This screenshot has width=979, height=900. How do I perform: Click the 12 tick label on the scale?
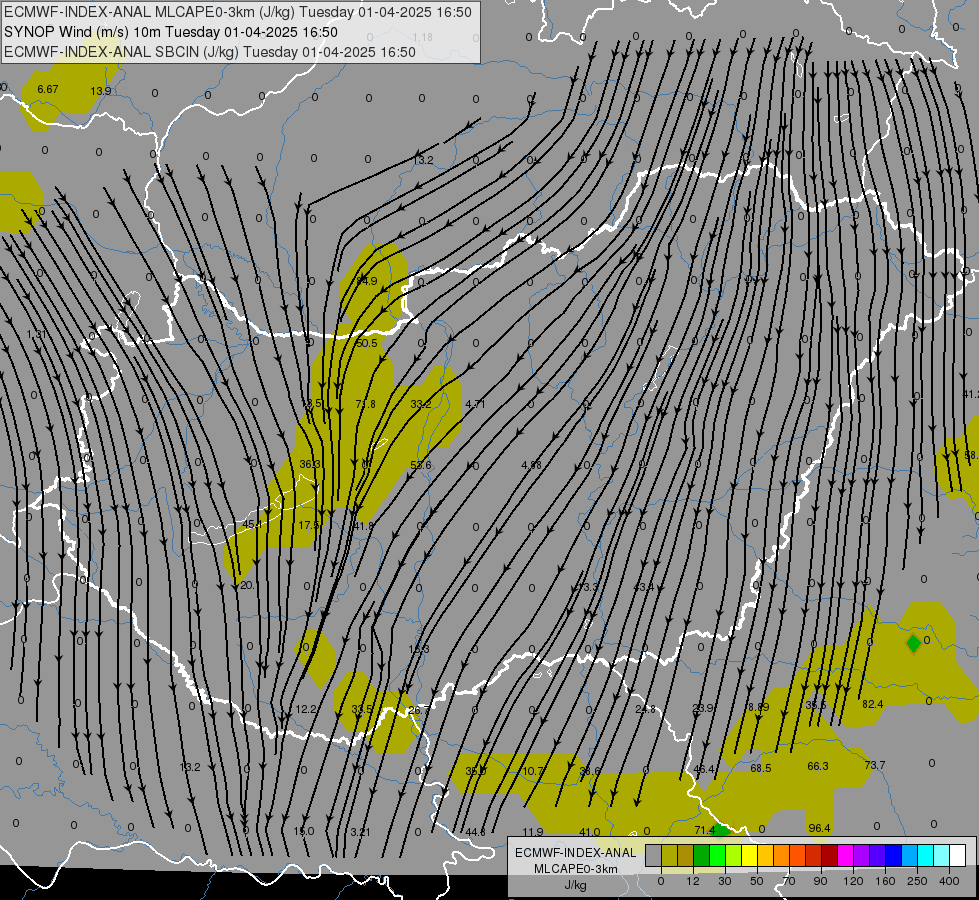pyautogui.click(x=692, y=881)
